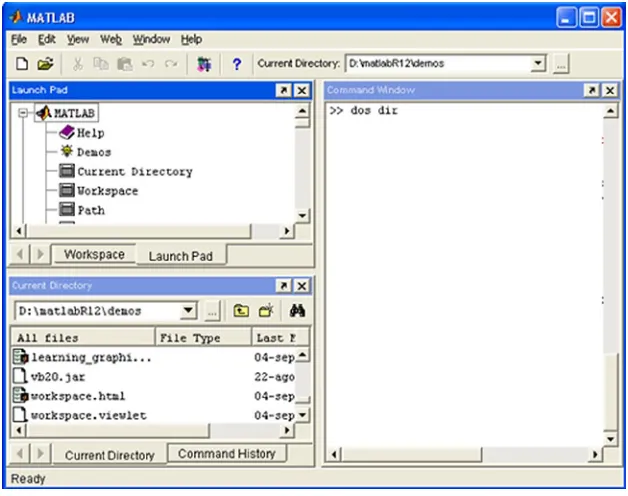Click the Cut scissors icon
This screenshot has height=496, width=628.
(78, 64)
